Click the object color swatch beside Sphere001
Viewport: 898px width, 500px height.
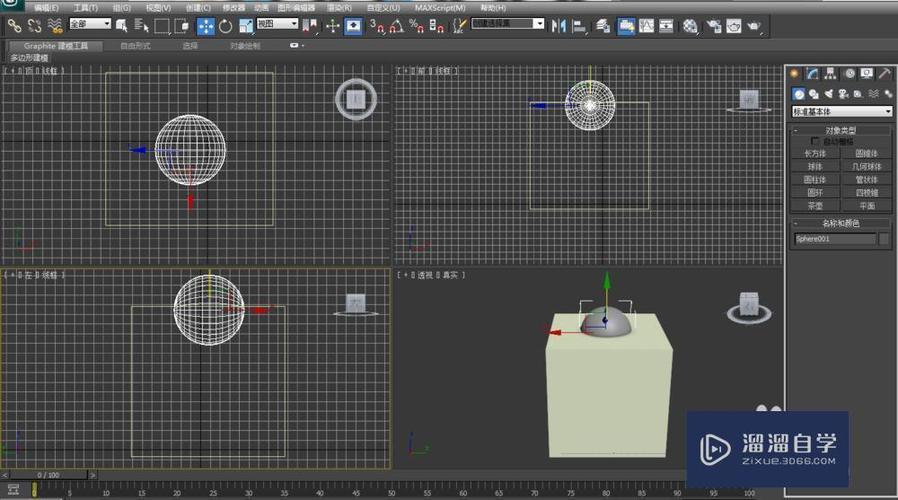[x=884, y=239]
